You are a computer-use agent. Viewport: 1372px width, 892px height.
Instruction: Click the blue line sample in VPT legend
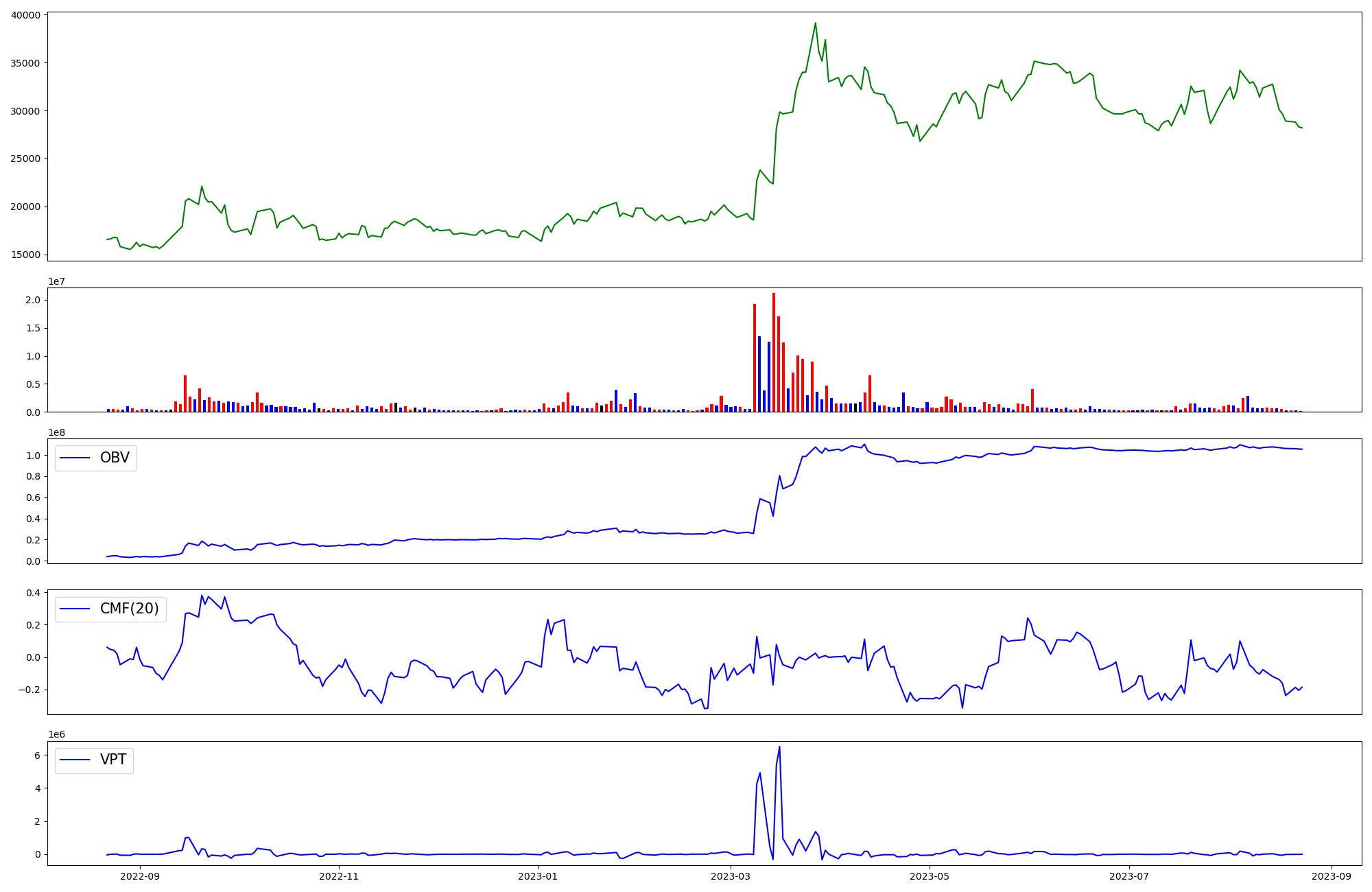tap(75, 760)
